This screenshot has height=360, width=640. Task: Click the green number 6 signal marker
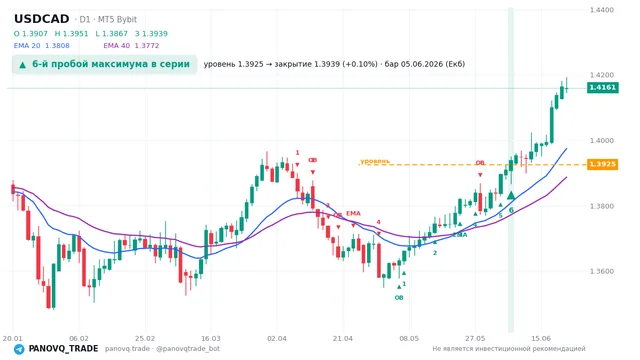tap(511, 211)
